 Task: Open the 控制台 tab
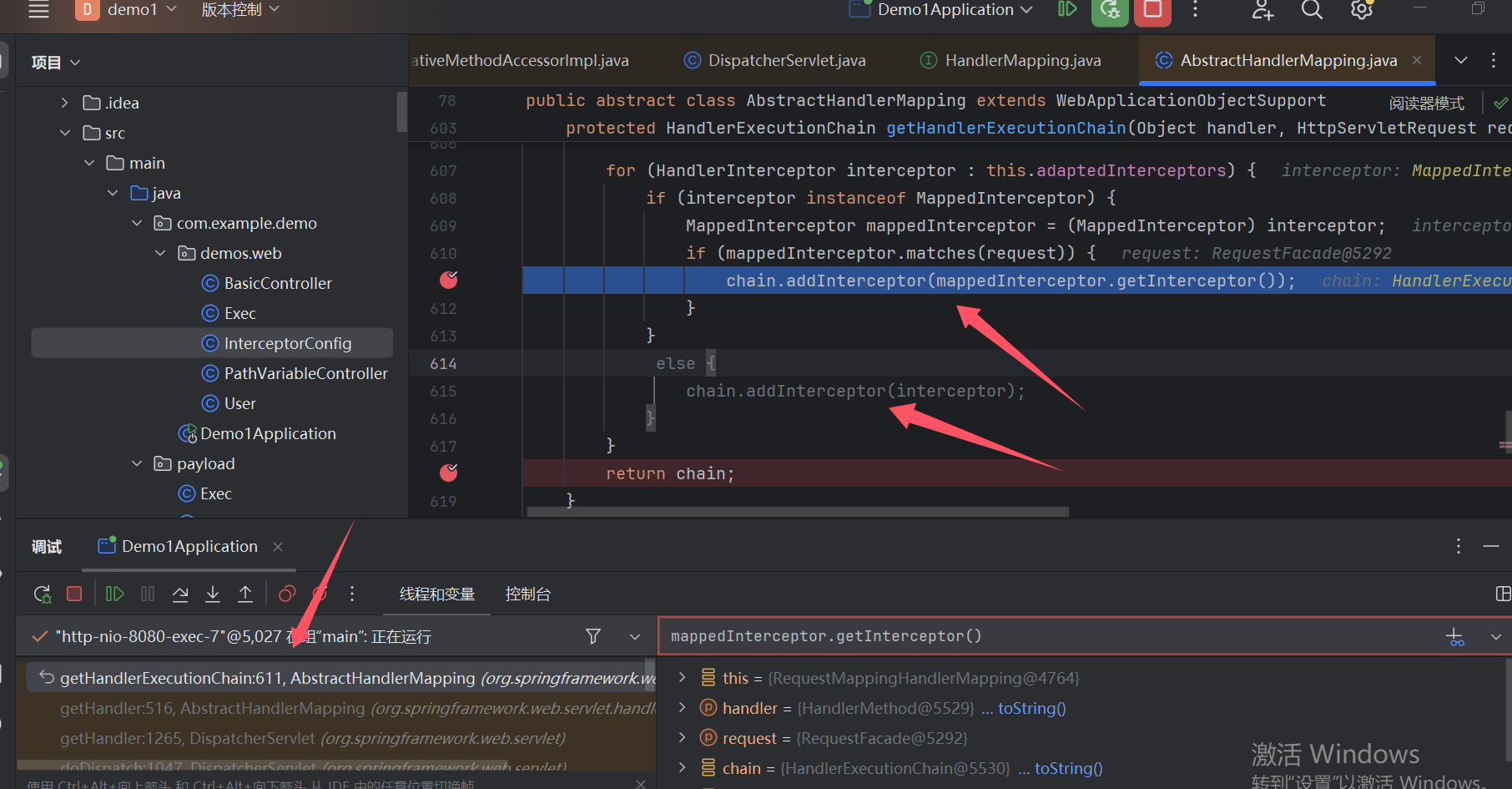[528, 594]
